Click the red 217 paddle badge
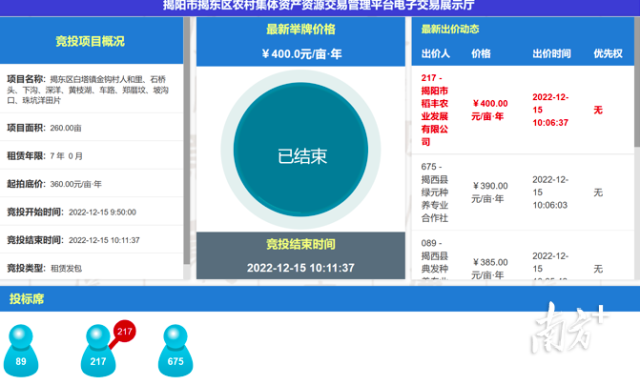 coord(124,331)
